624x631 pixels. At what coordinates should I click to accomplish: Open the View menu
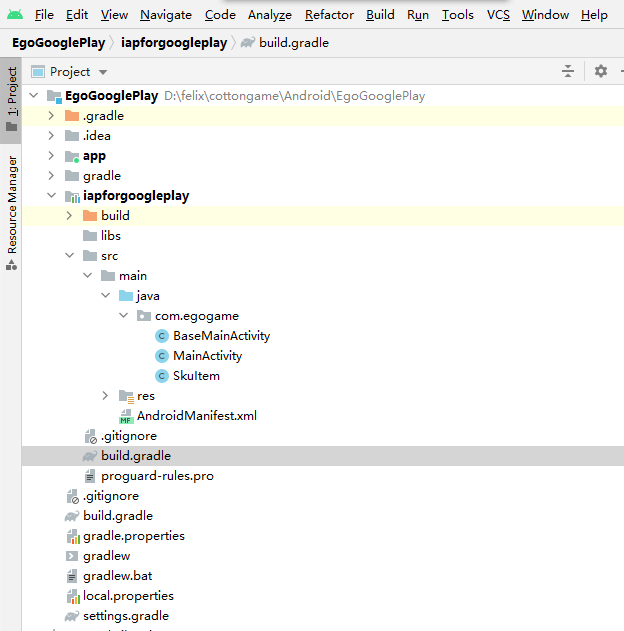[x=114, y=15]
